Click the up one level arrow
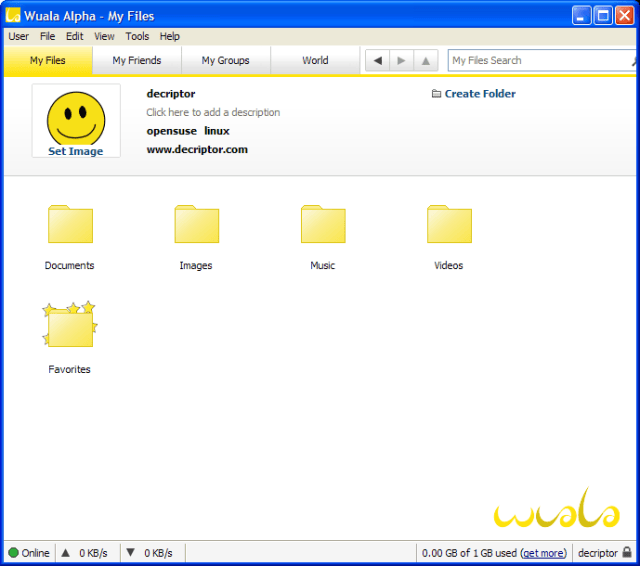The image size is (640, 566). point(425,60)
